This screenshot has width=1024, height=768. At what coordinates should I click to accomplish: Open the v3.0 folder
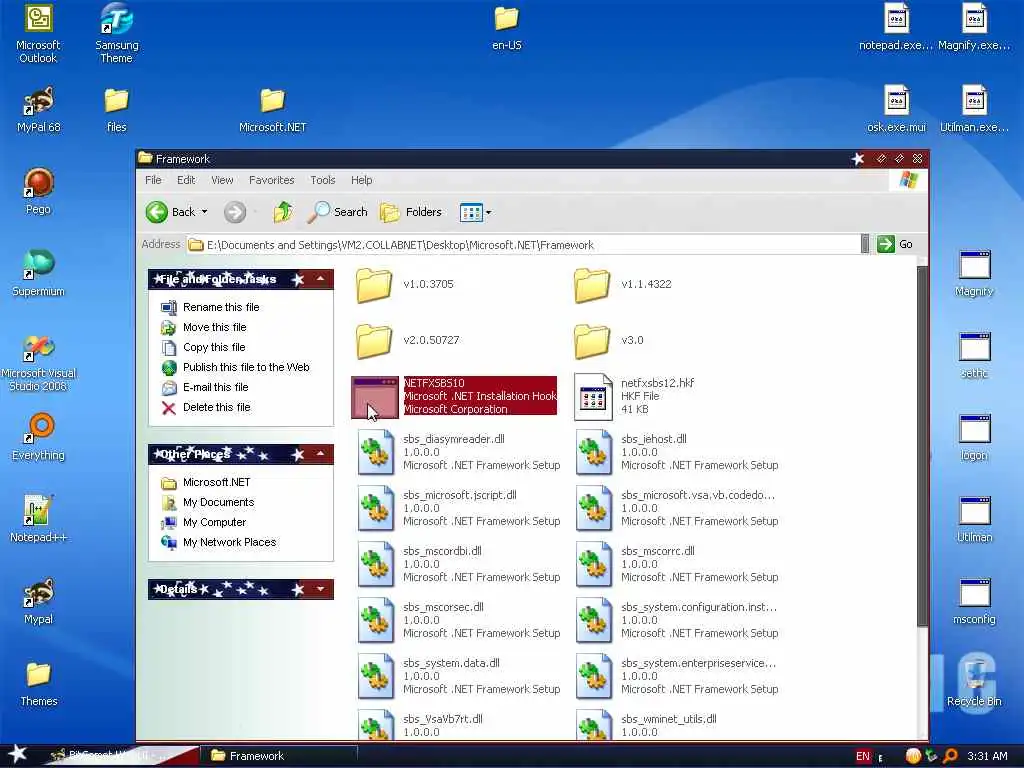click(592, 341)
